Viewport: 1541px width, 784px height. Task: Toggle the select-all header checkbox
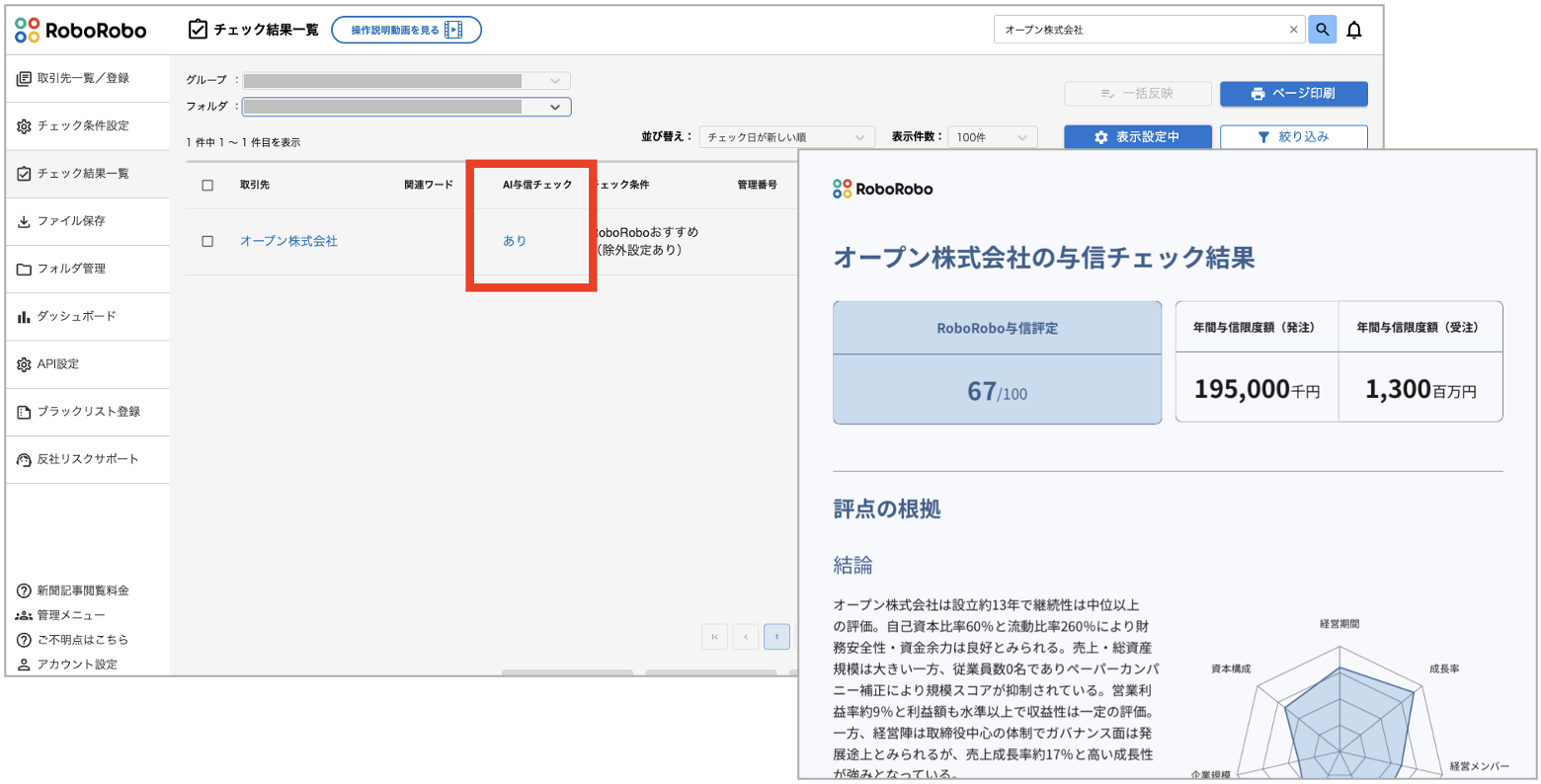click(x=207, y=185)
